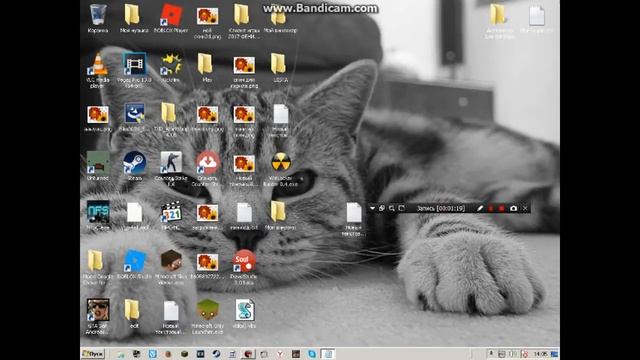Select the WinLocker Builder radiation icon
The height and width of the screenshot is (360, 640).
281,163
